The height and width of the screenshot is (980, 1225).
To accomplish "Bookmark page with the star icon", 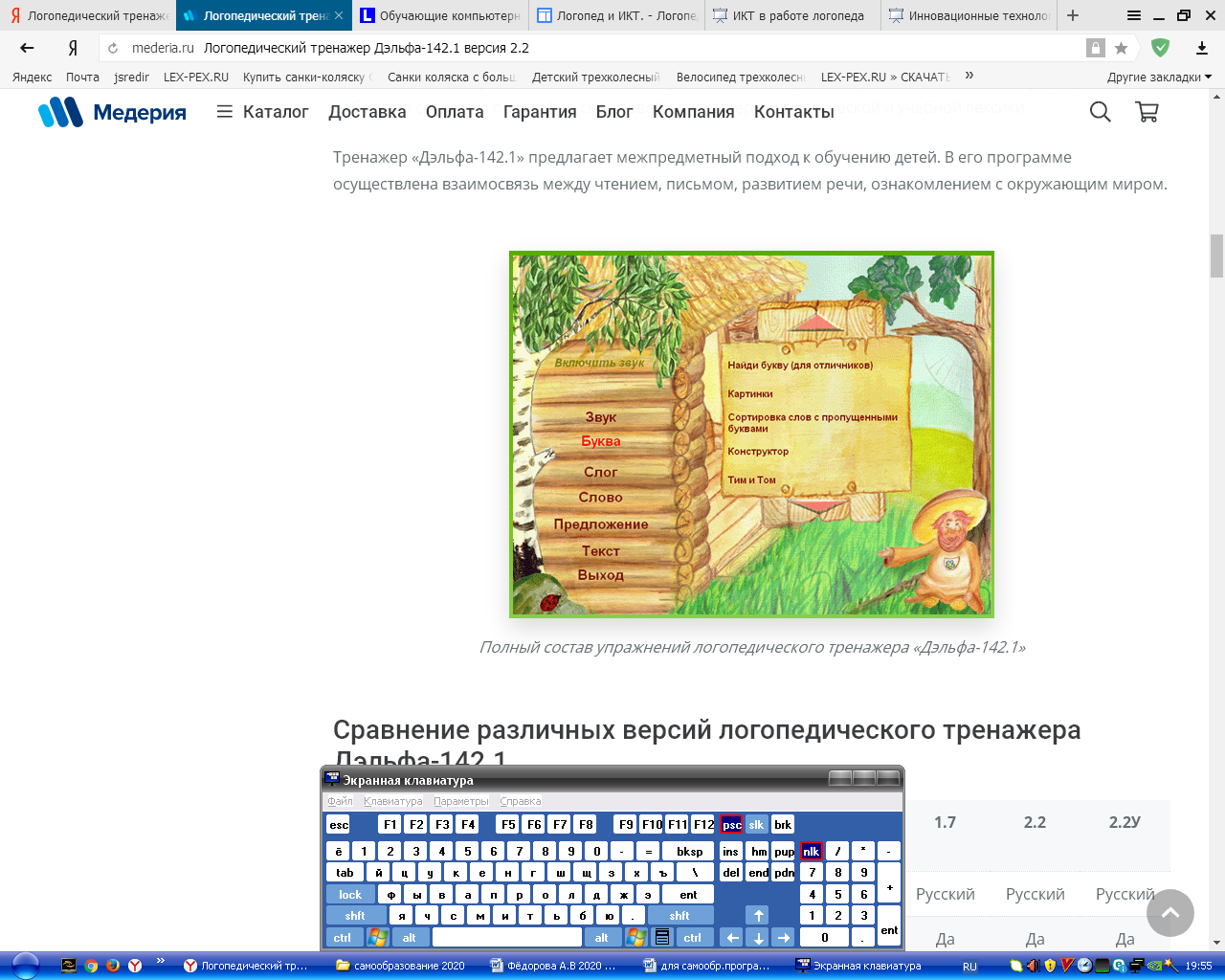I will [1122, 48].
